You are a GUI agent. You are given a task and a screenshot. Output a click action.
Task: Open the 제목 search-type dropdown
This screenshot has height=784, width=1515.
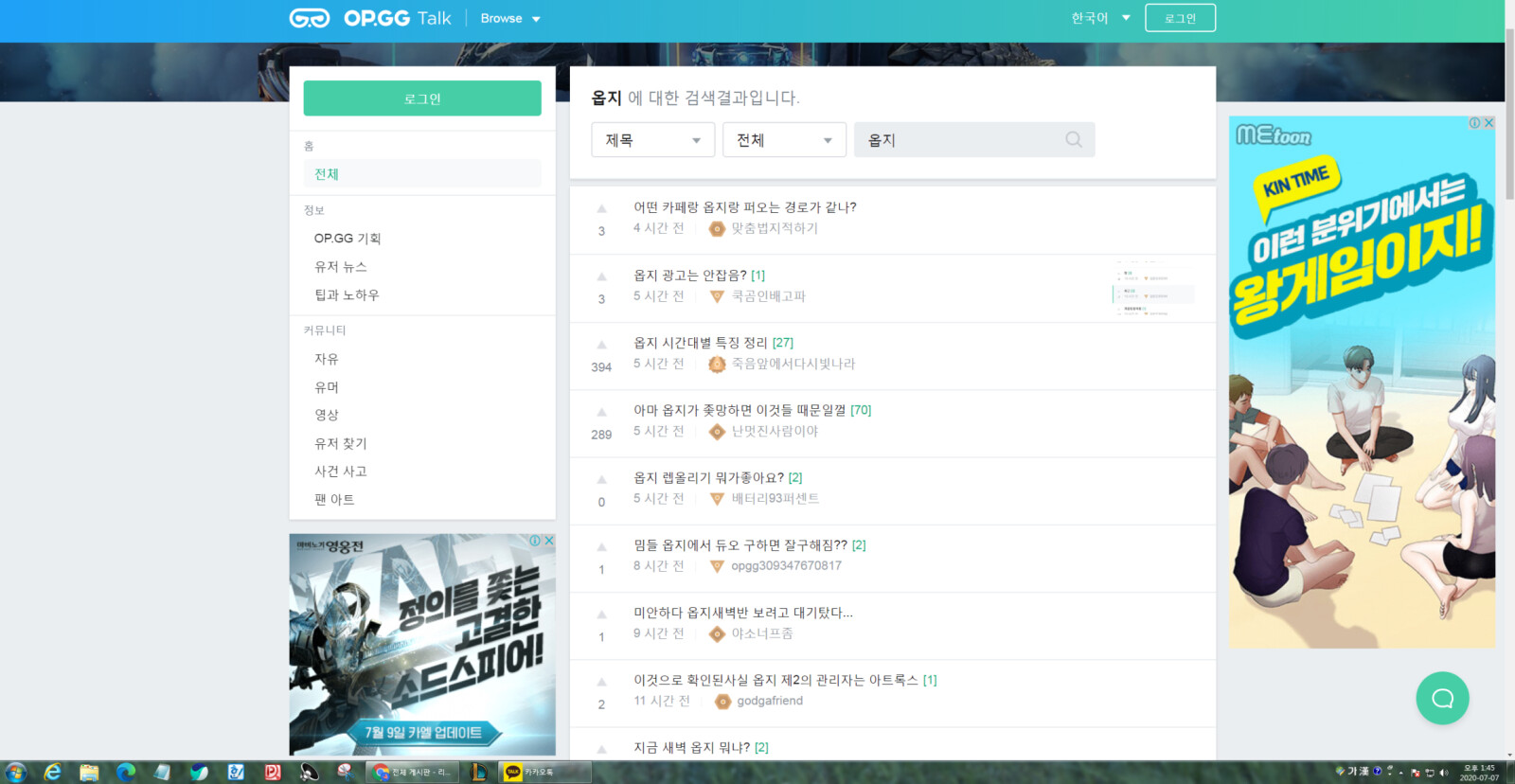point(652,140)
